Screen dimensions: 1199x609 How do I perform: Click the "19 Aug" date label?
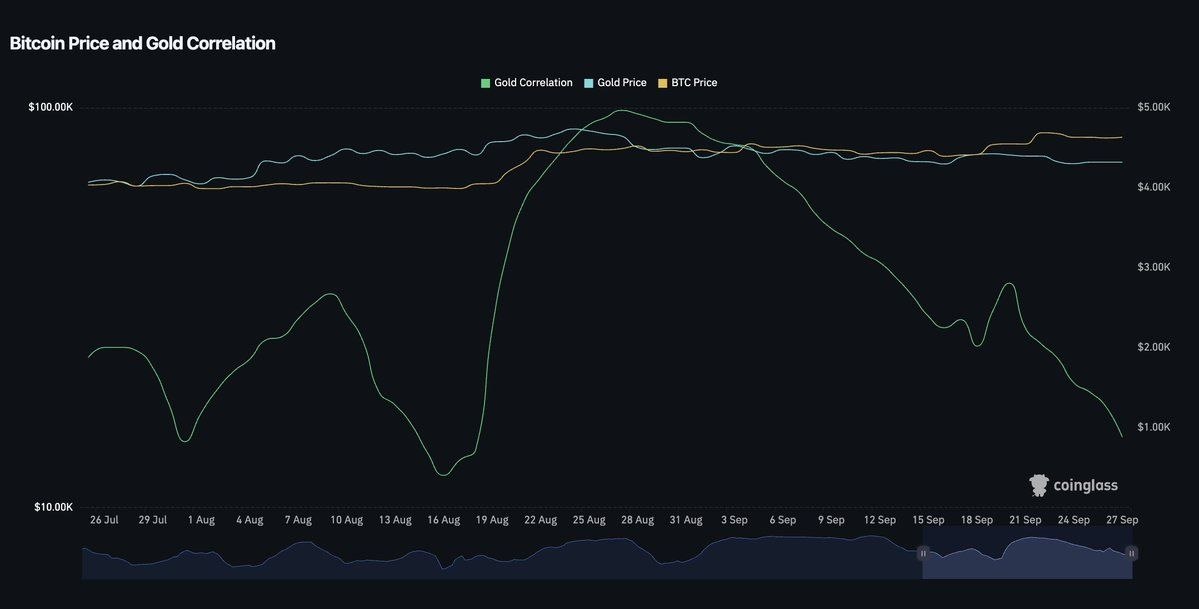(492, 520)
